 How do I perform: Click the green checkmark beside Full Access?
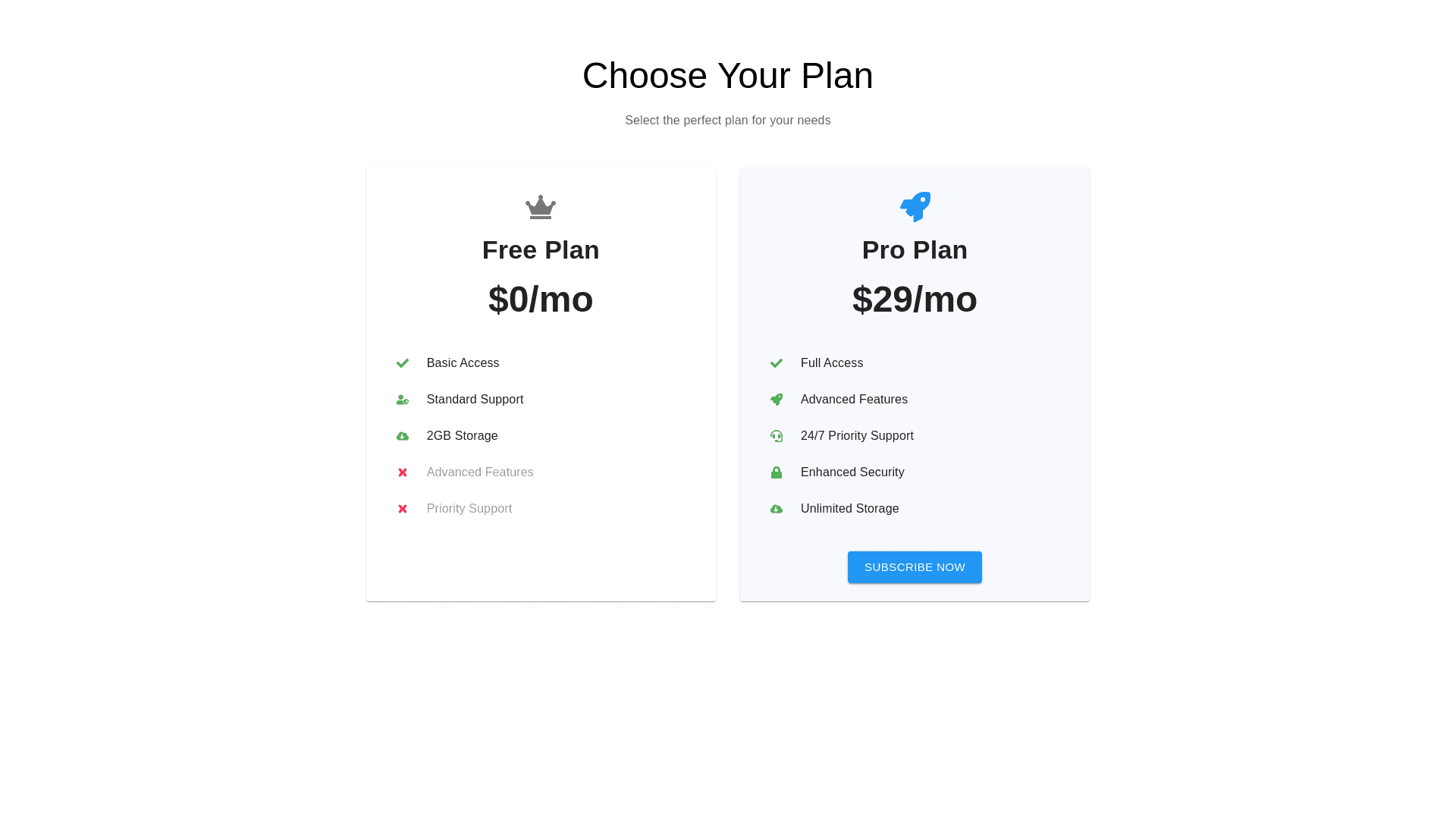tap(777, 363)
